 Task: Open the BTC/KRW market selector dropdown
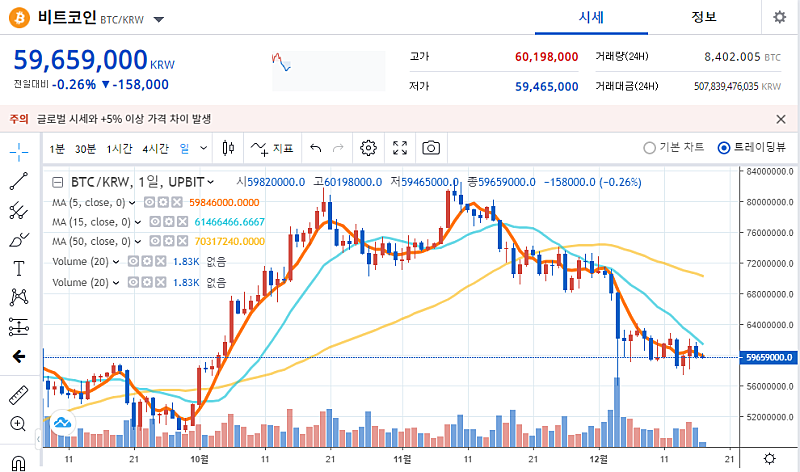(159, 20)
